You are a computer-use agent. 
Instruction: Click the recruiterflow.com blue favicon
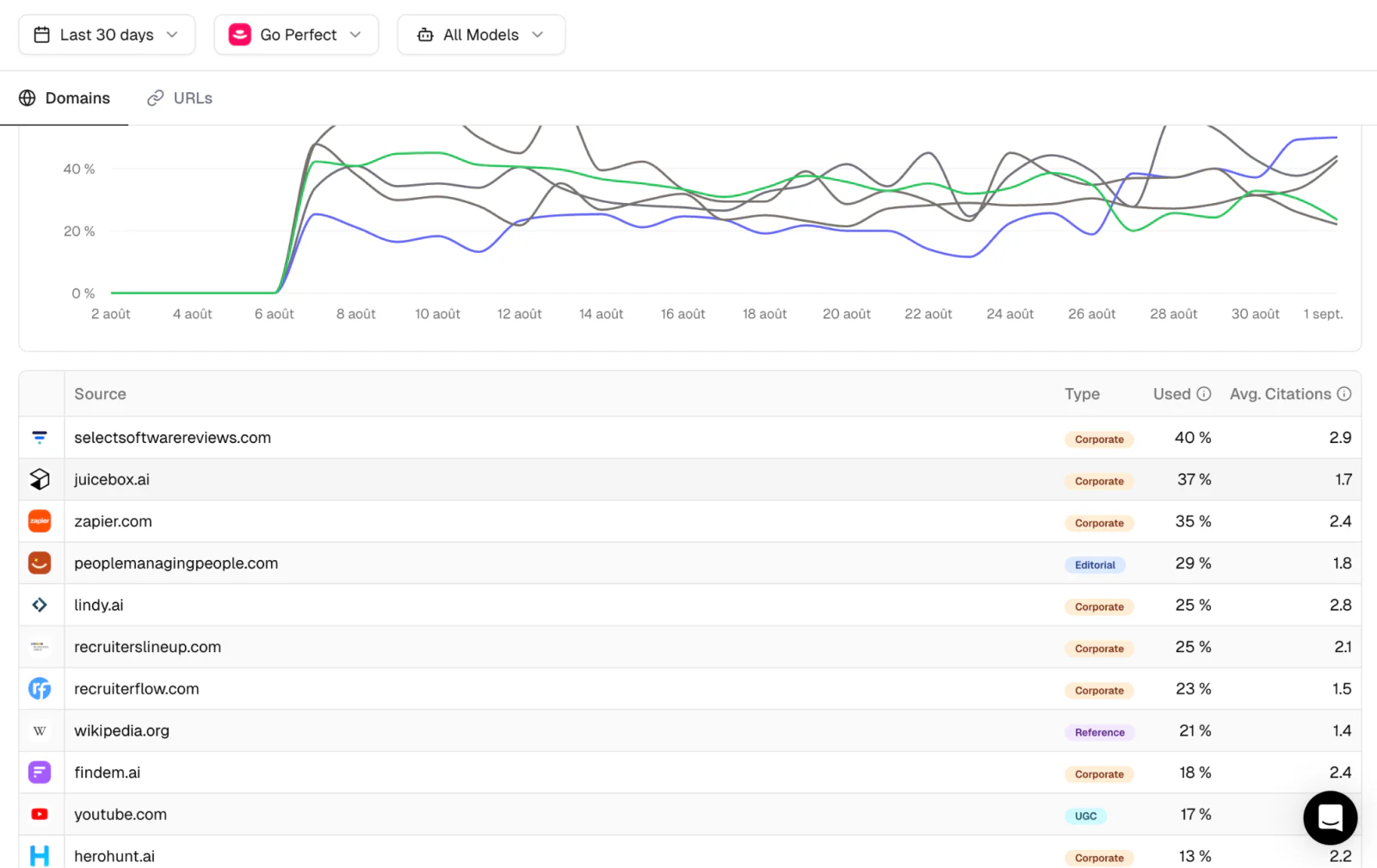click(x=40, y=688)
